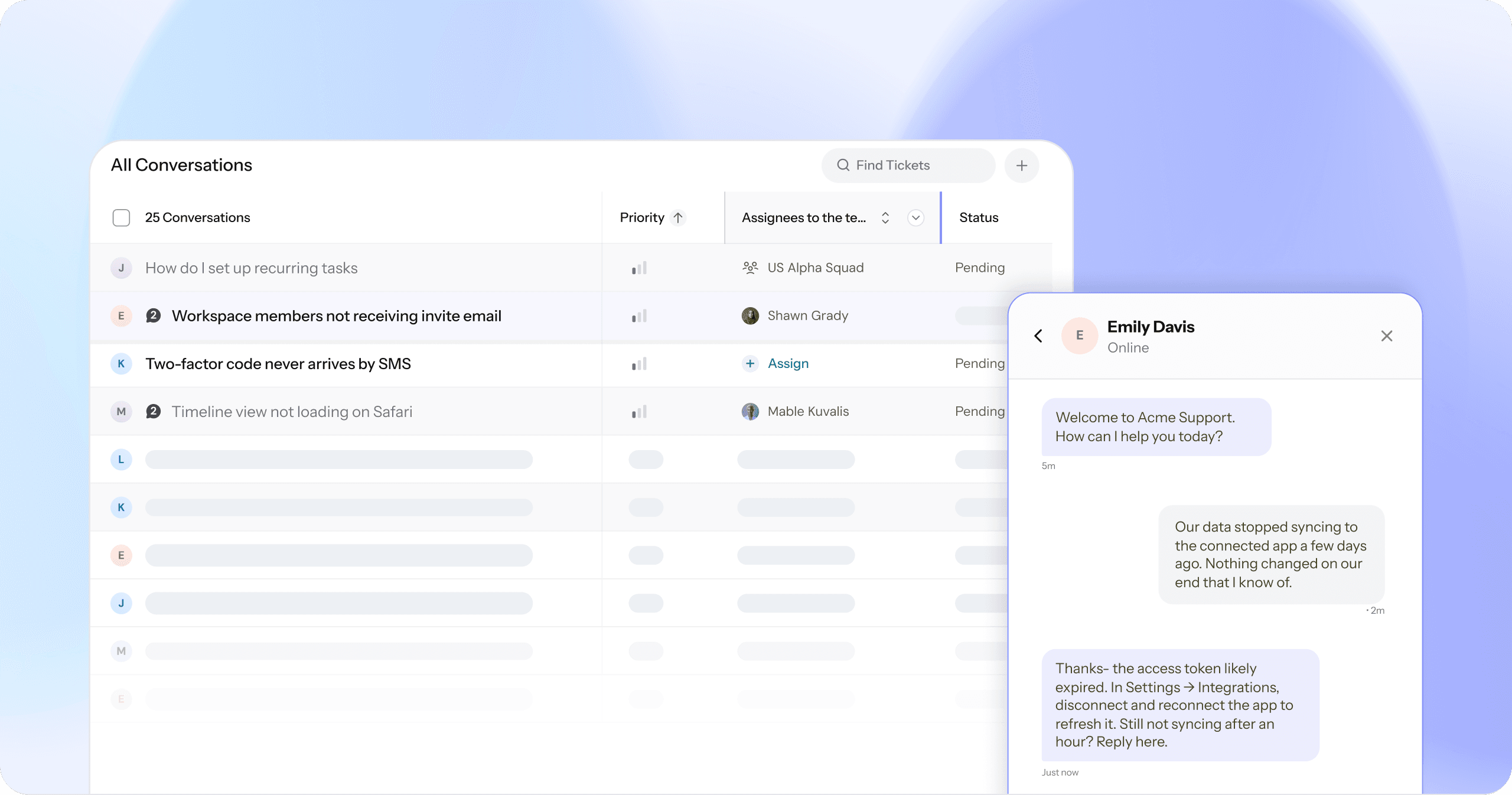1512x795 pixels.
Task: Click Pending status in recurring tasks row
Action: [x=980, y=268]
